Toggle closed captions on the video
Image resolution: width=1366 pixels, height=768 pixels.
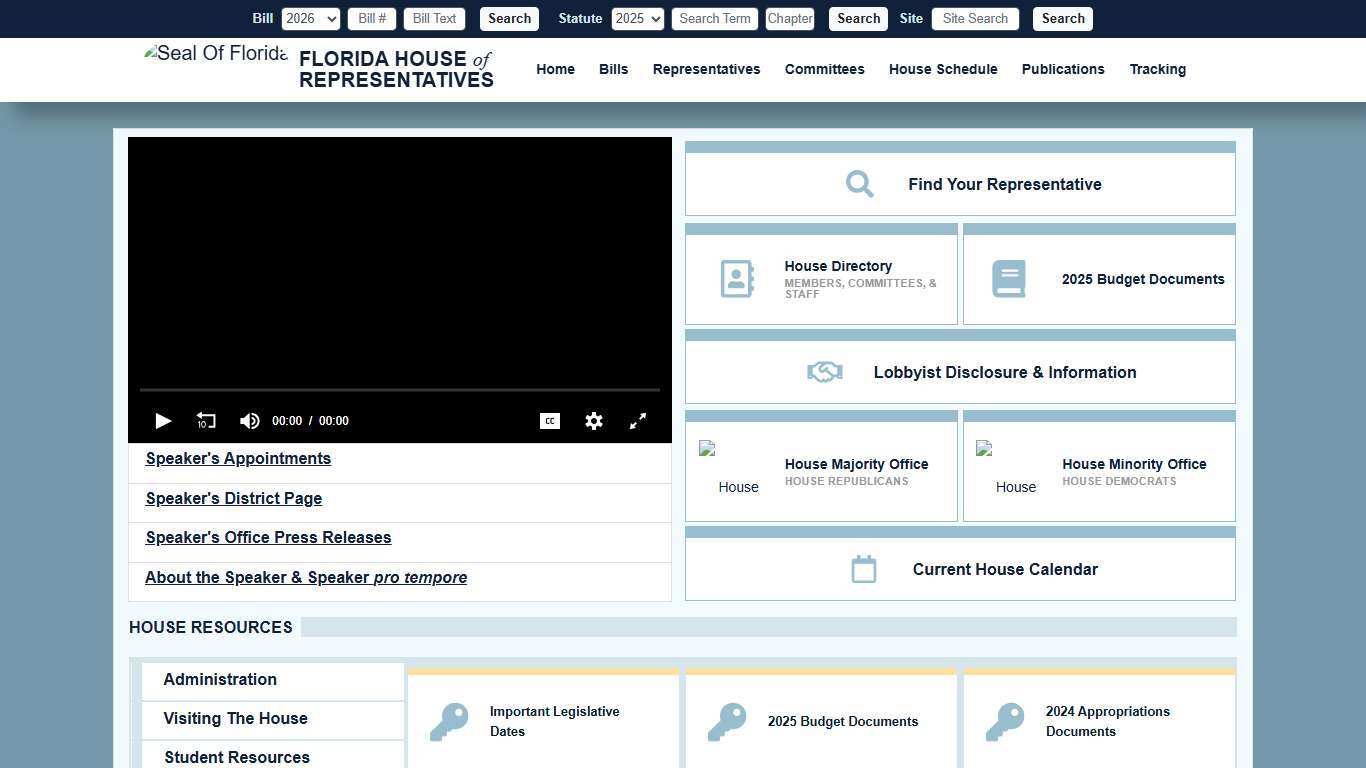pyautogui.click(x=550, y=421)
